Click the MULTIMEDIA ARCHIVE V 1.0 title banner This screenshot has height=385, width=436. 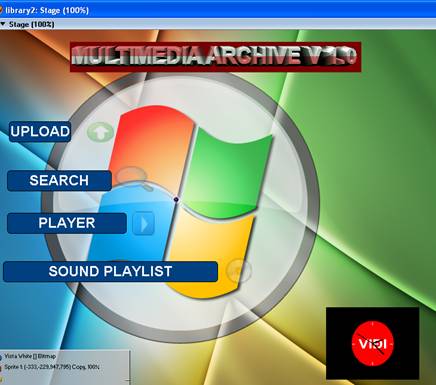(215, 57)
